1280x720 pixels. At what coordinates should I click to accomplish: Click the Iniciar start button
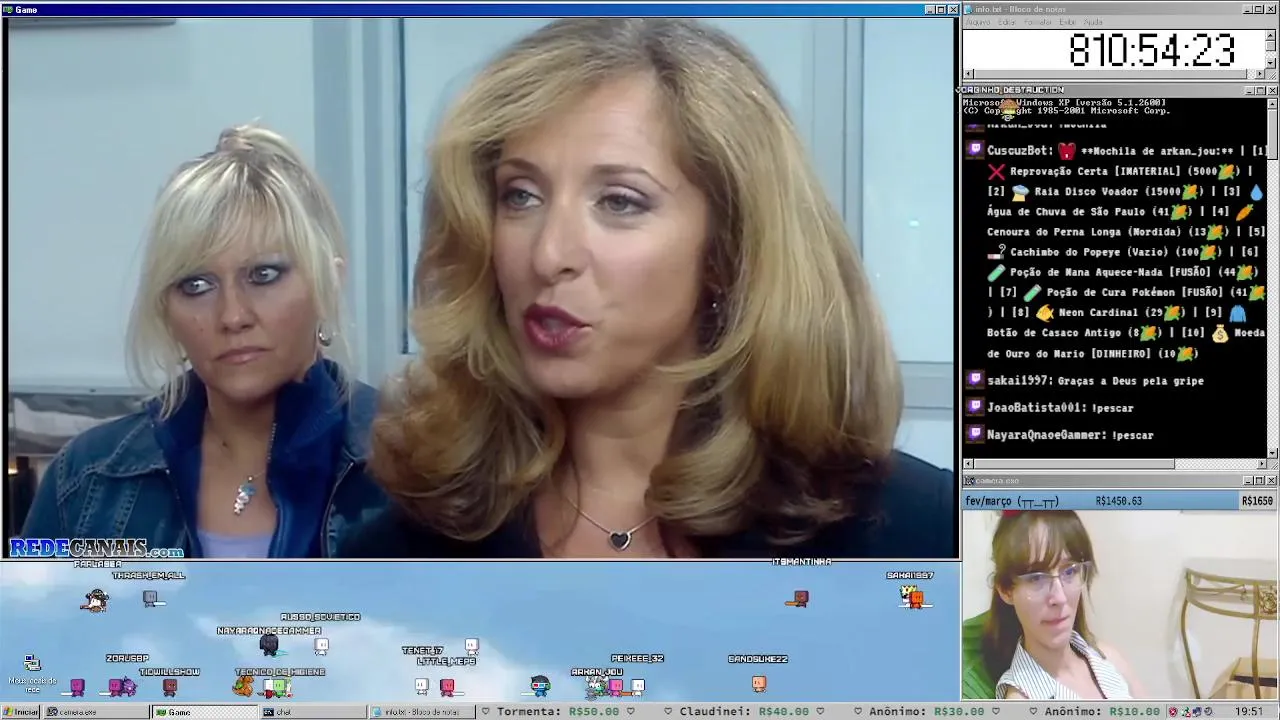tap(20, 712)
